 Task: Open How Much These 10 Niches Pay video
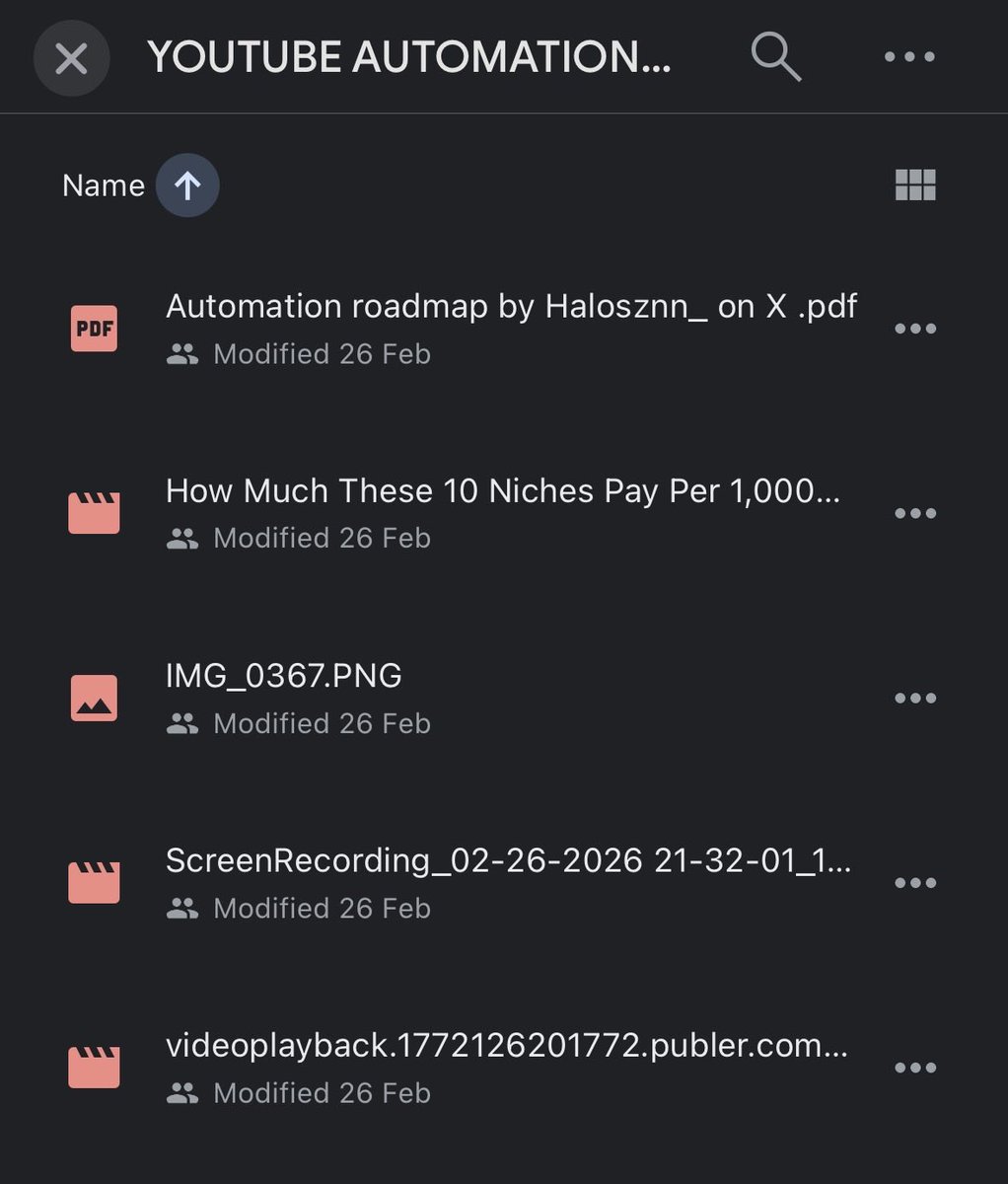point(503,491)
